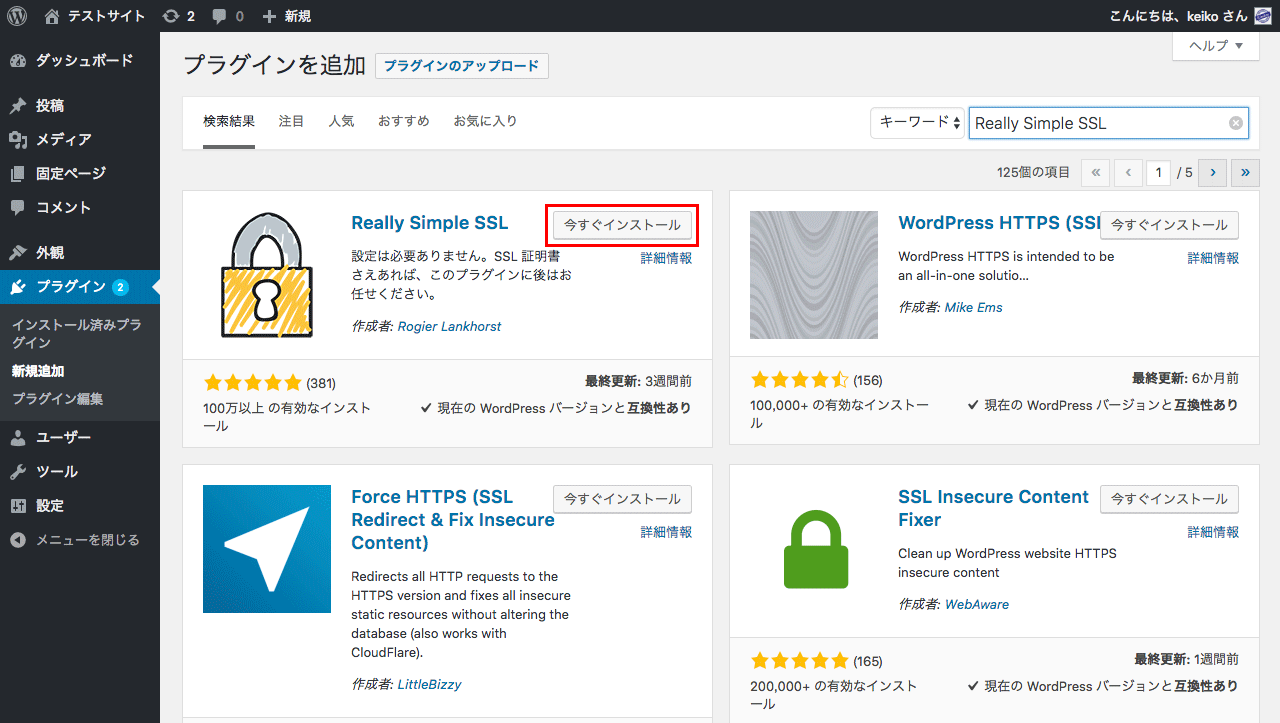1280x723 pixels.
Task: Select 新規追加 in the plugins submenu
Action: tap(38, 371)
